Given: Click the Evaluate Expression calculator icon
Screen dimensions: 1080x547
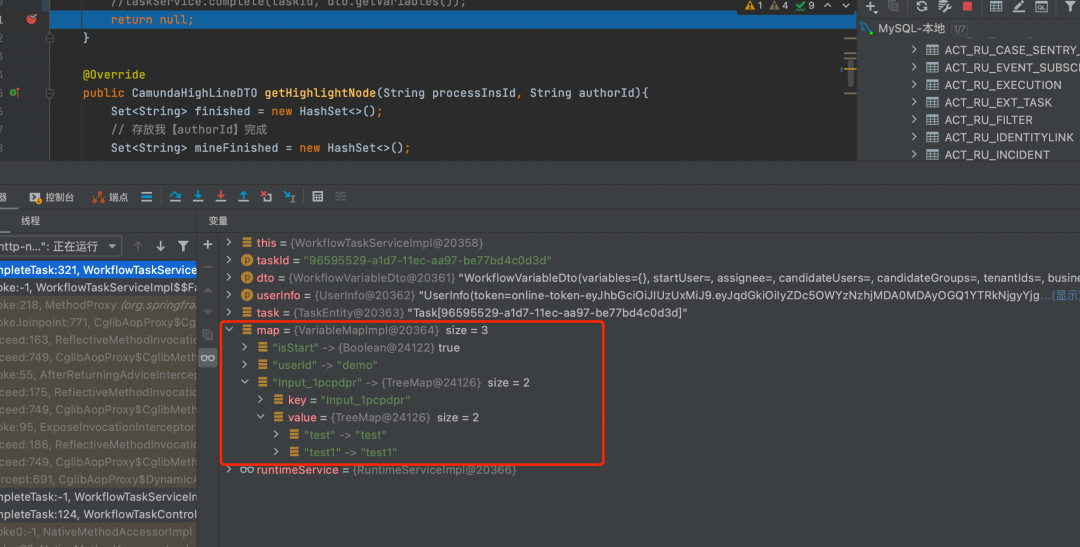Looking at the screenshot, I should [x=318, y=196].
